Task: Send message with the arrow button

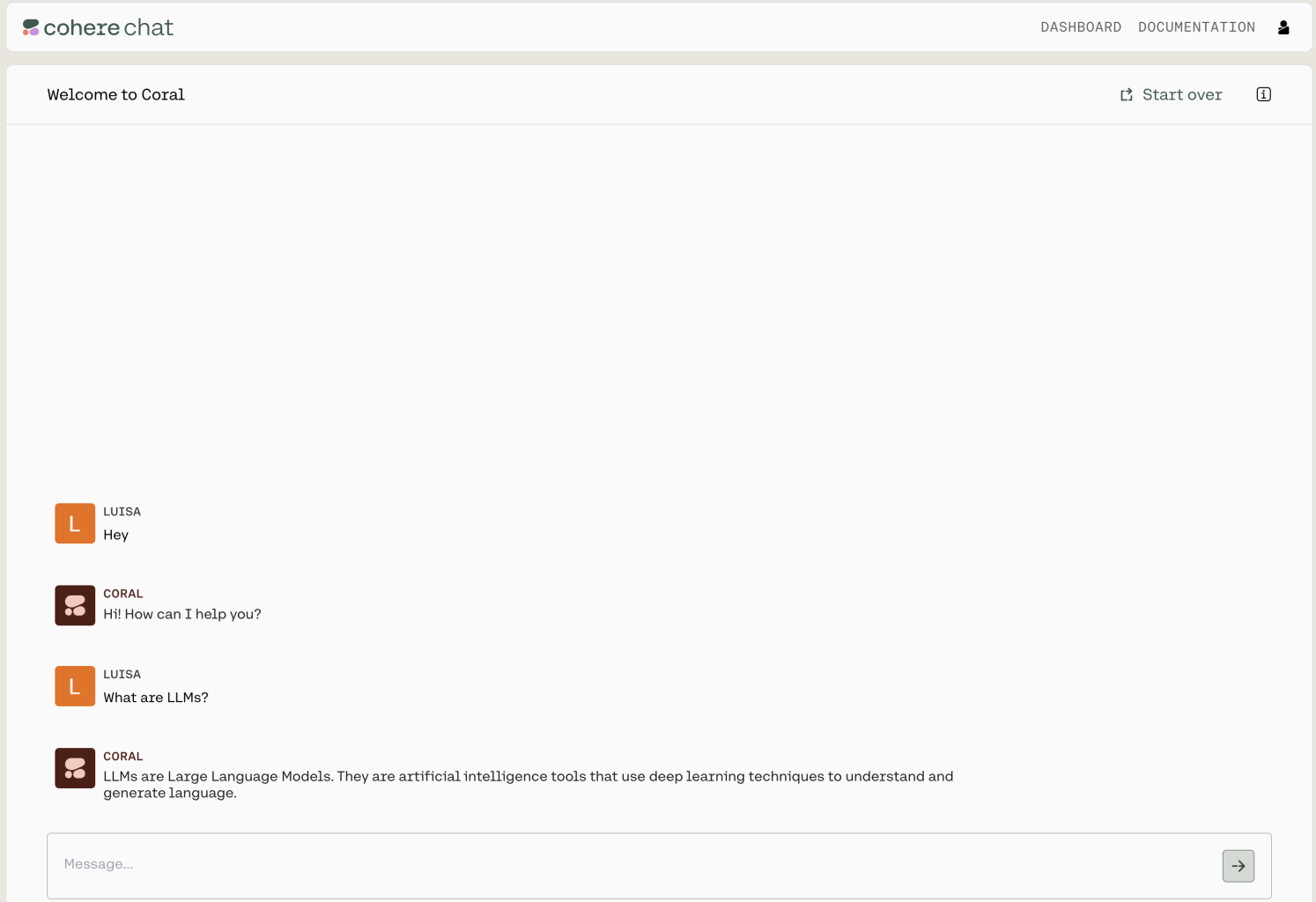Action: point(1238,866)
